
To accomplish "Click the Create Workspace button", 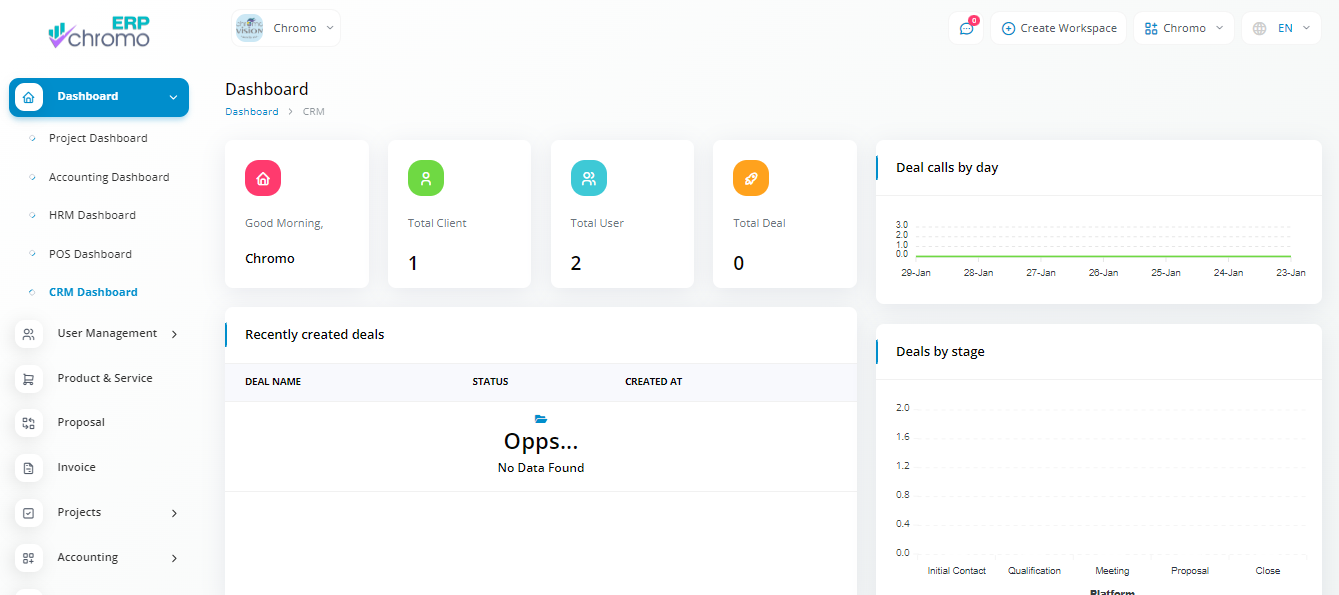I will (x=1059, y=28).
